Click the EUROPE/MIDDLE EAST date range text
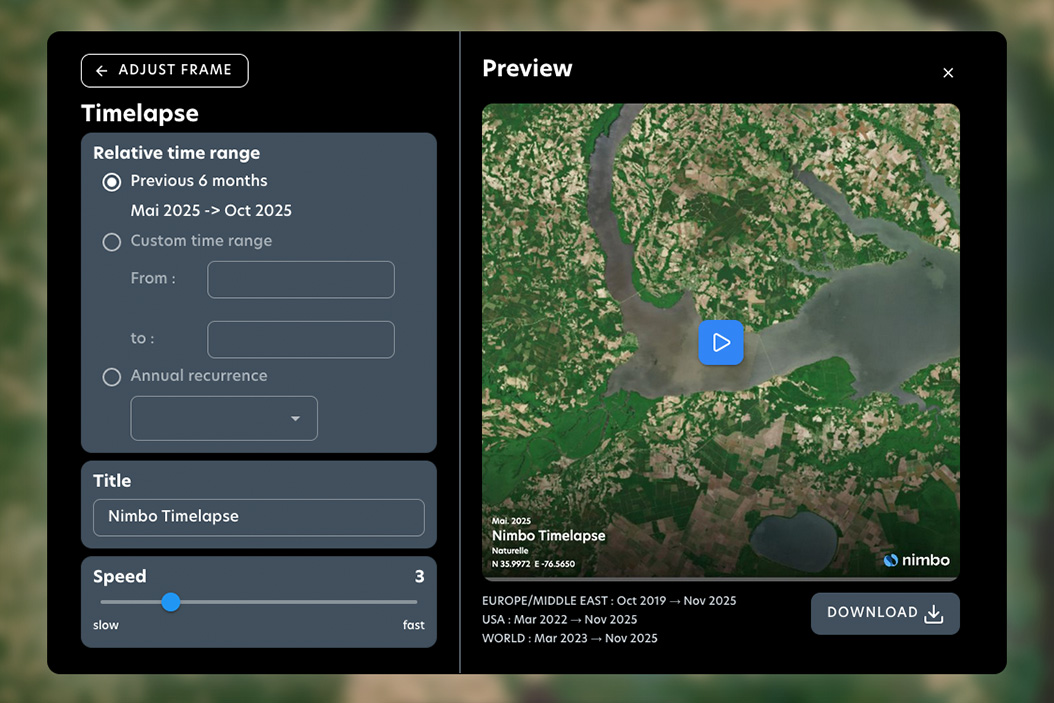Screen dimensions: 1054x703 click(610, 601)
